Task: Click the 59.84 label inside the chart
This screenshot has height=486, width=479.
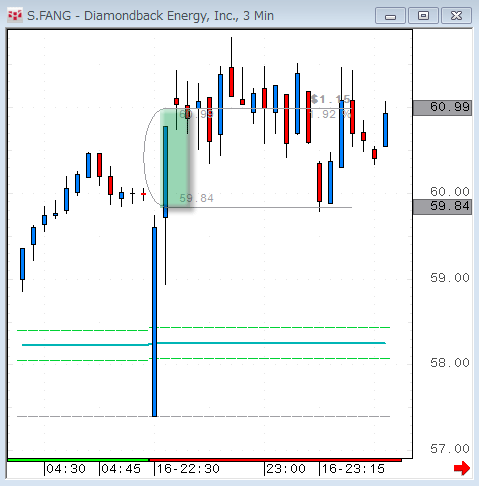Action: (x=196, y=198)
